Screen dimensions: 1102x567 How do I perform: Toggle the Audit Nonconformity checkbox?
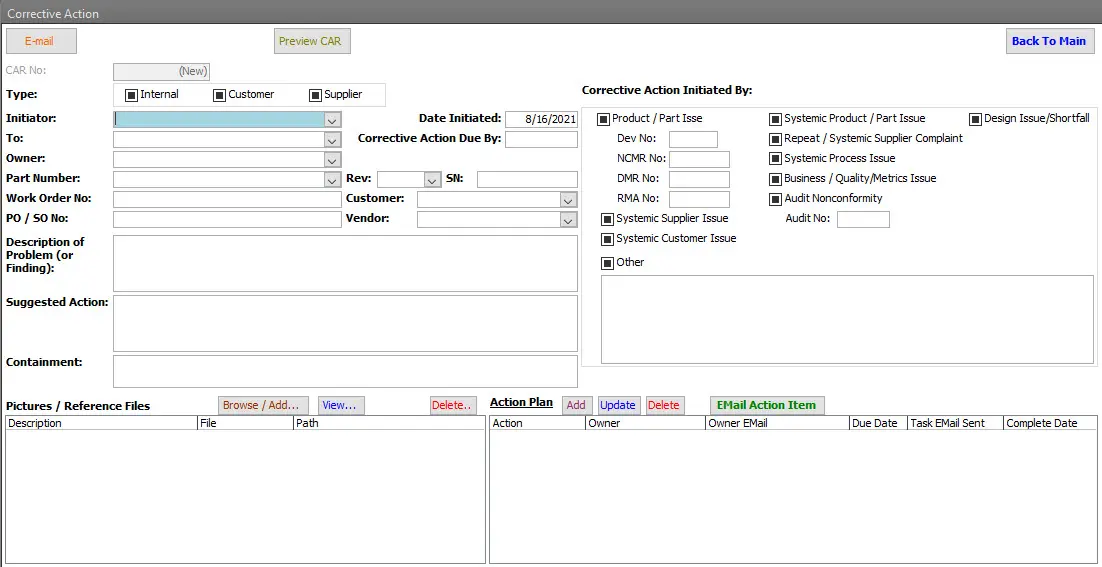pyautogui.click(x=775, y=199)
